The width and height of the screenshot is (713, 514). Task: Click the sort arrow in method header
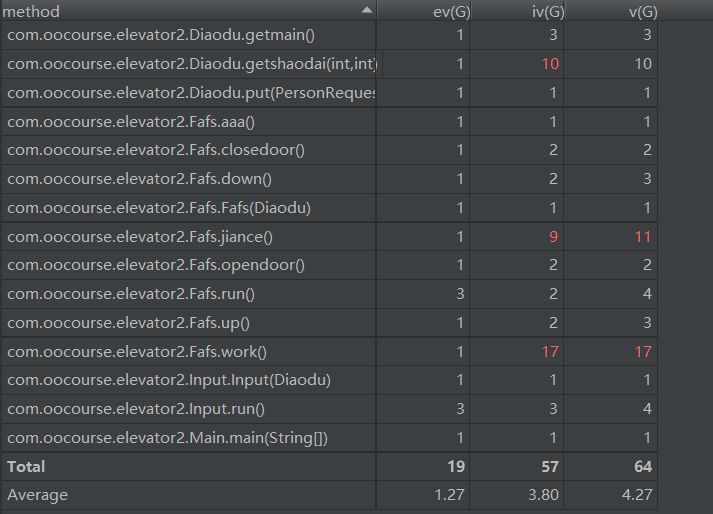[x=367, y=10]
